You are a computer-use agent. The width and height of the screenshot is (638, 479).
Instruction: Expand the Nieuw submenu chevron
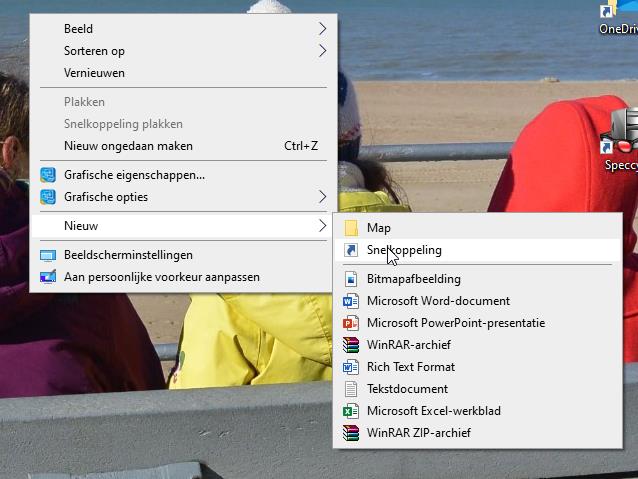[x=322, y=226]
